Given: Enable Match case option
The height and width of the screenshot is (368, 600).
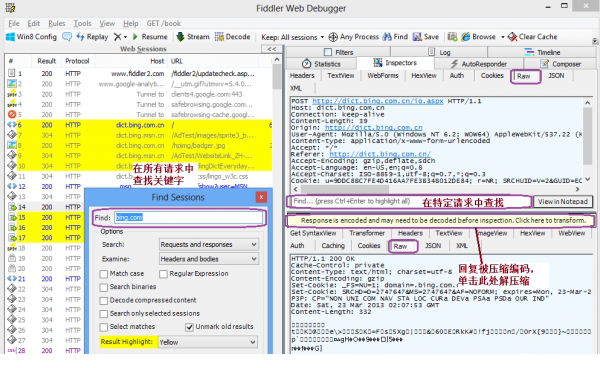Looking at the screenshot, I should pyautogui.click(x=103, y=274).
